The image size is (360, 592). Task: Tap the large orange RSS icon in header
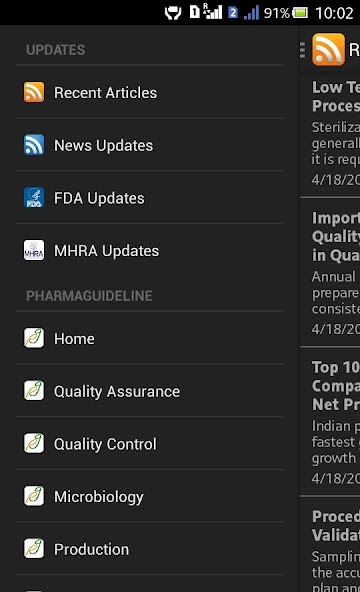[328, 49]
